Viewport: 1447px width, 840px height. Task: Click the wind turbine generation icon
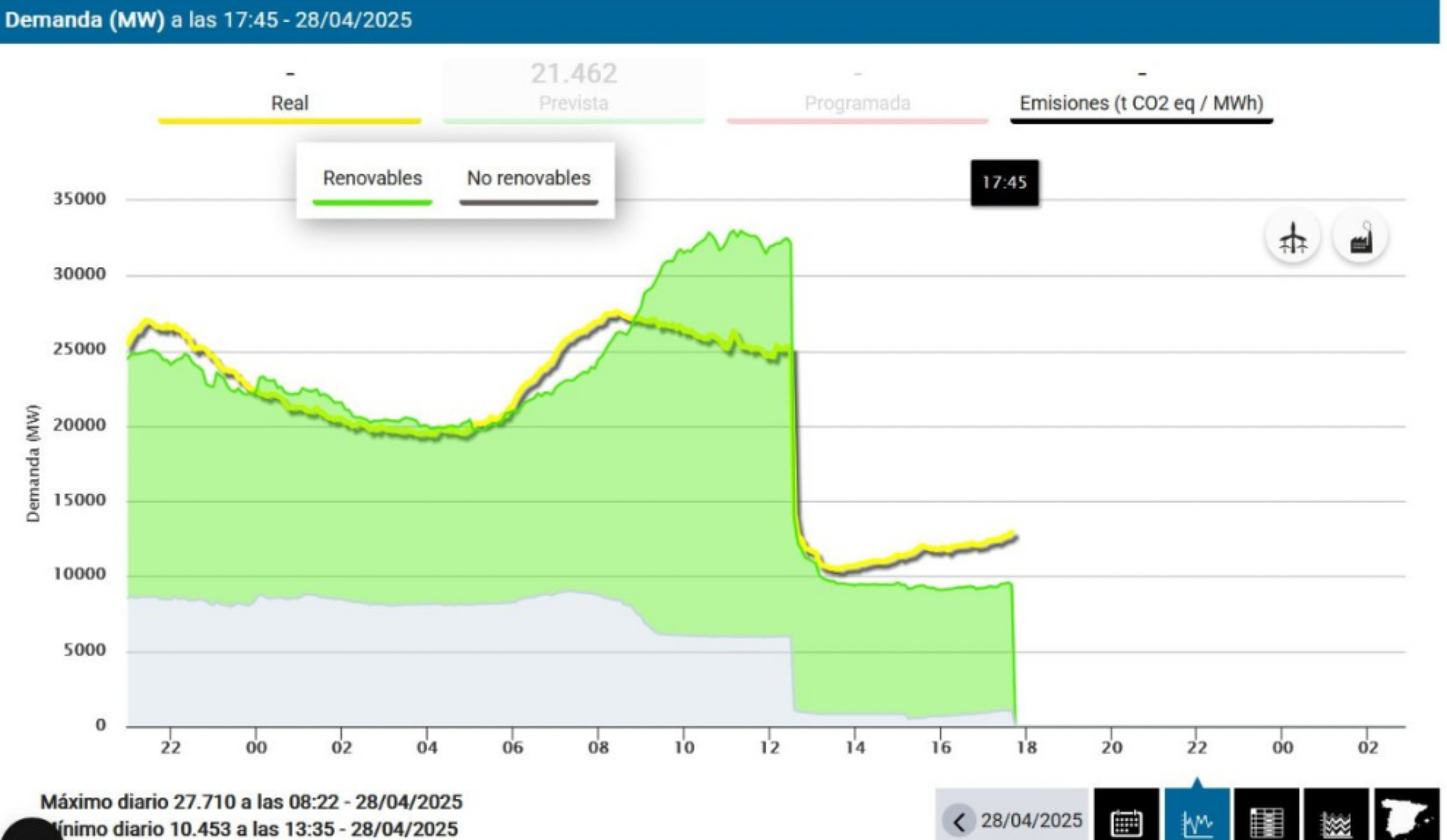pos(1293,237)
